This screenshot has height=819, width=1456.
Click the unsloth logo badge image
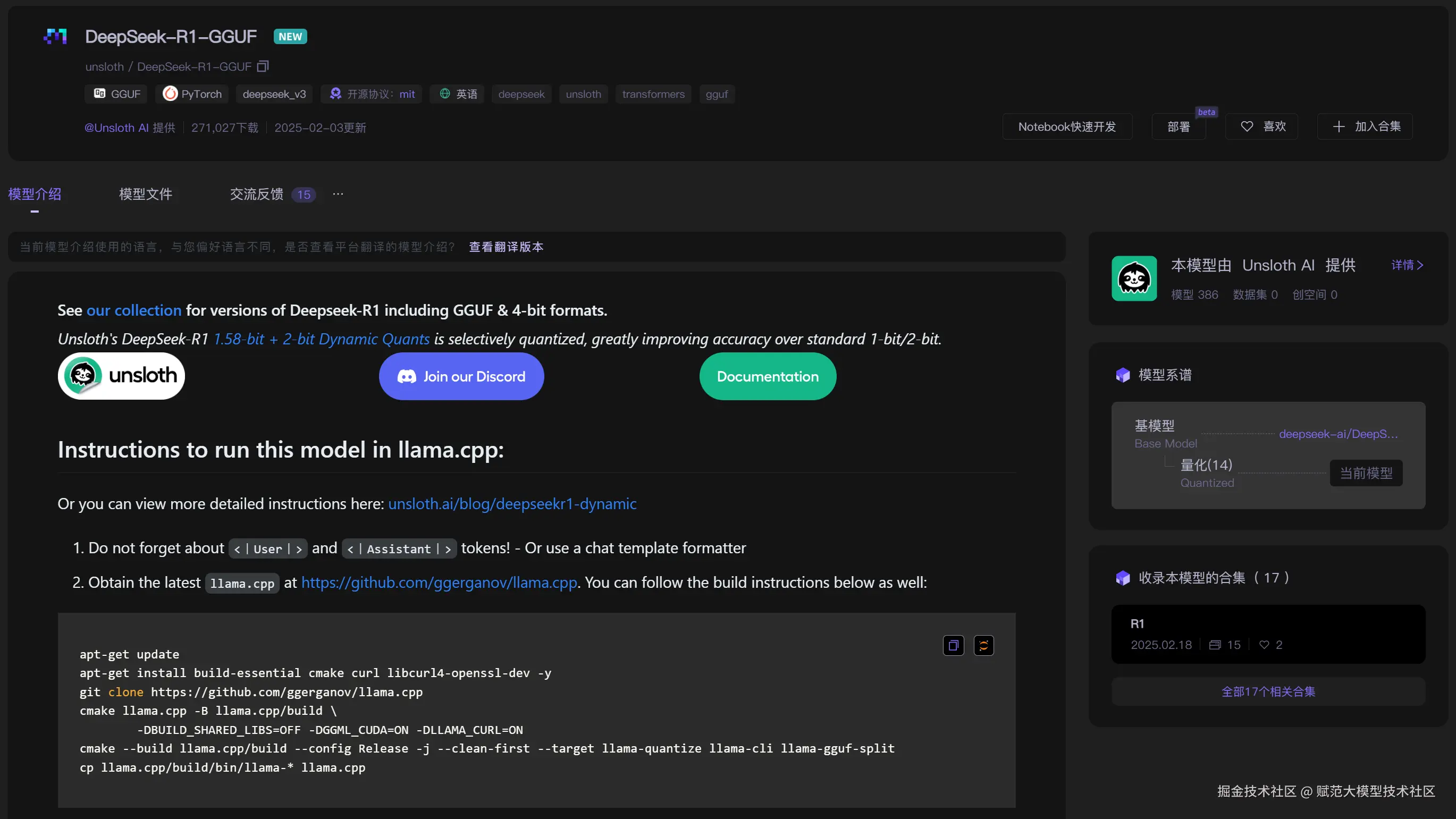click(121, 376)
